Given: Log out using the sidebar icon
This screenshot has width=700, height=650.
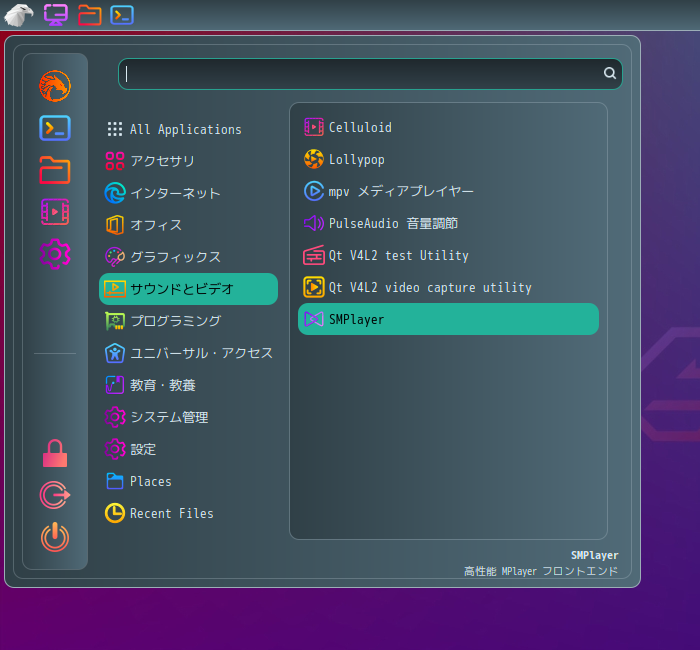Looking at the screenshot, I should pyautogui.click(x=55, y=495).
